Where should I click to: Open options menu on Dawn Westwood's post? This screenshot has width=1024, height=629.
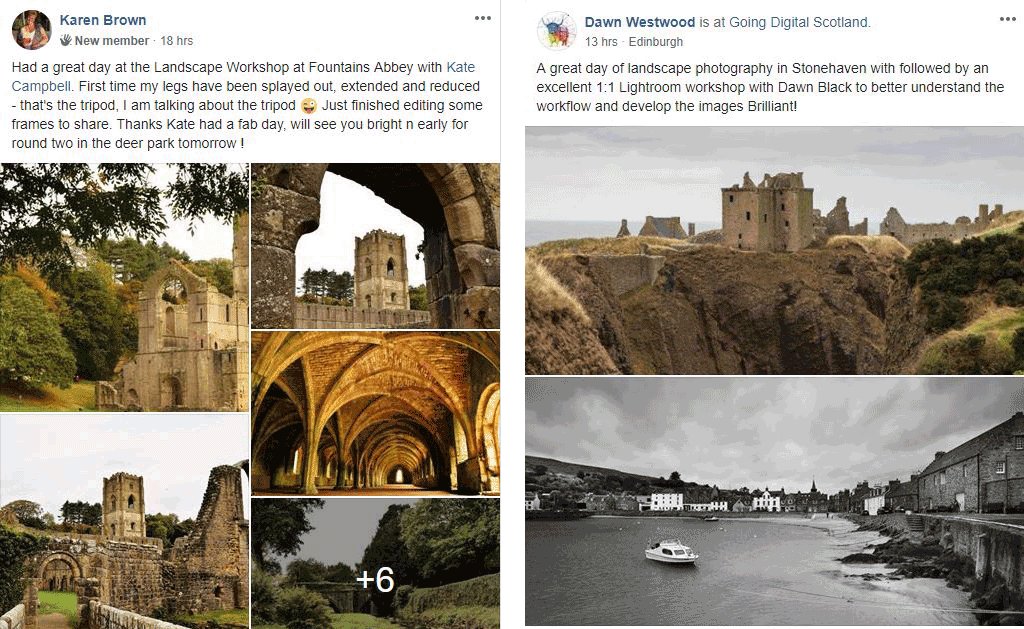click(1008, 19)
